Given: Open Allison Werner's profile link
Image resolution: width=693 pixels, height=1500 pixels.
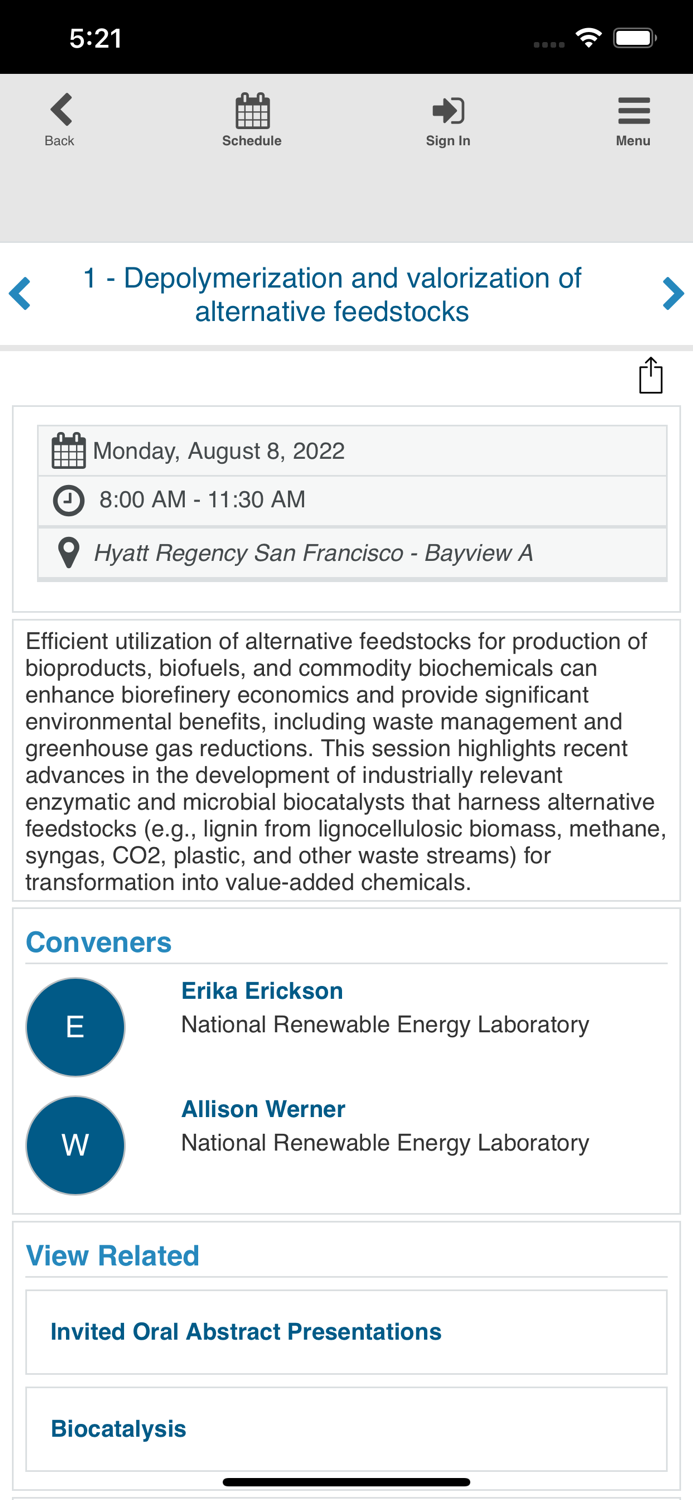Looking at the screenshot, I should coord(263,1109).
